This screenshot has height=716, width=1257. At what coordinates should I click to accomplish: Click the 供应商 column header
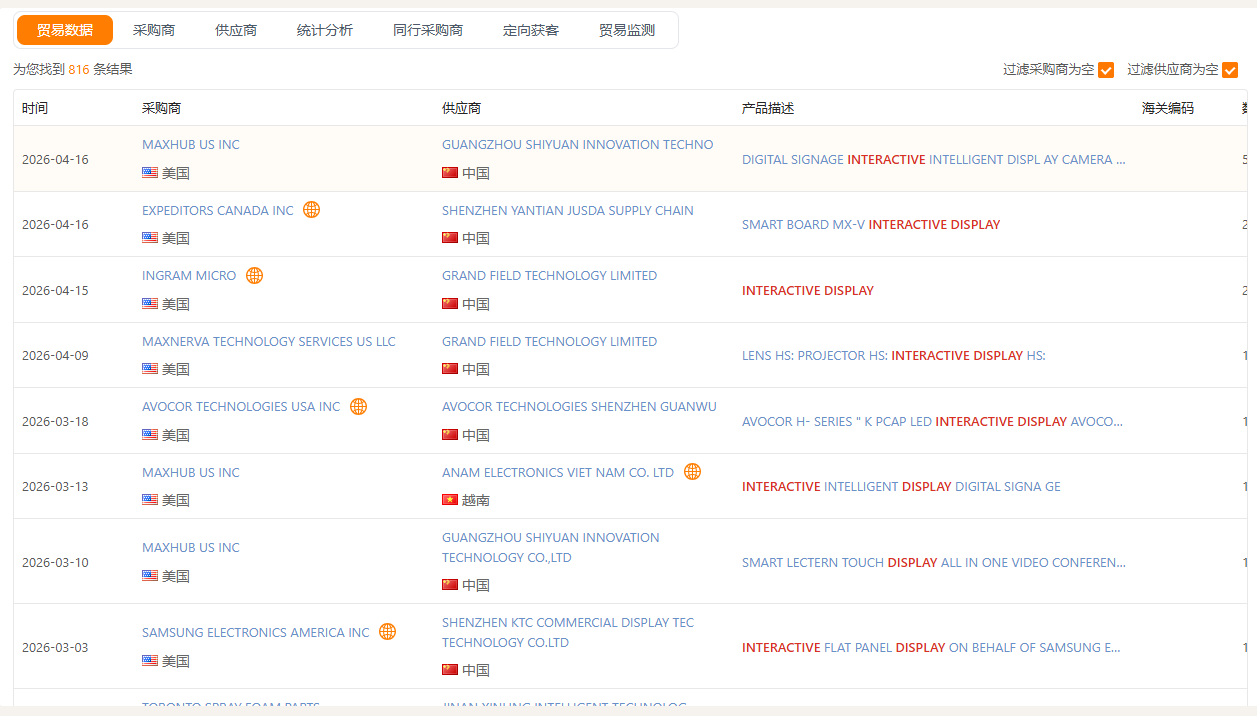(x=461, y=108)
